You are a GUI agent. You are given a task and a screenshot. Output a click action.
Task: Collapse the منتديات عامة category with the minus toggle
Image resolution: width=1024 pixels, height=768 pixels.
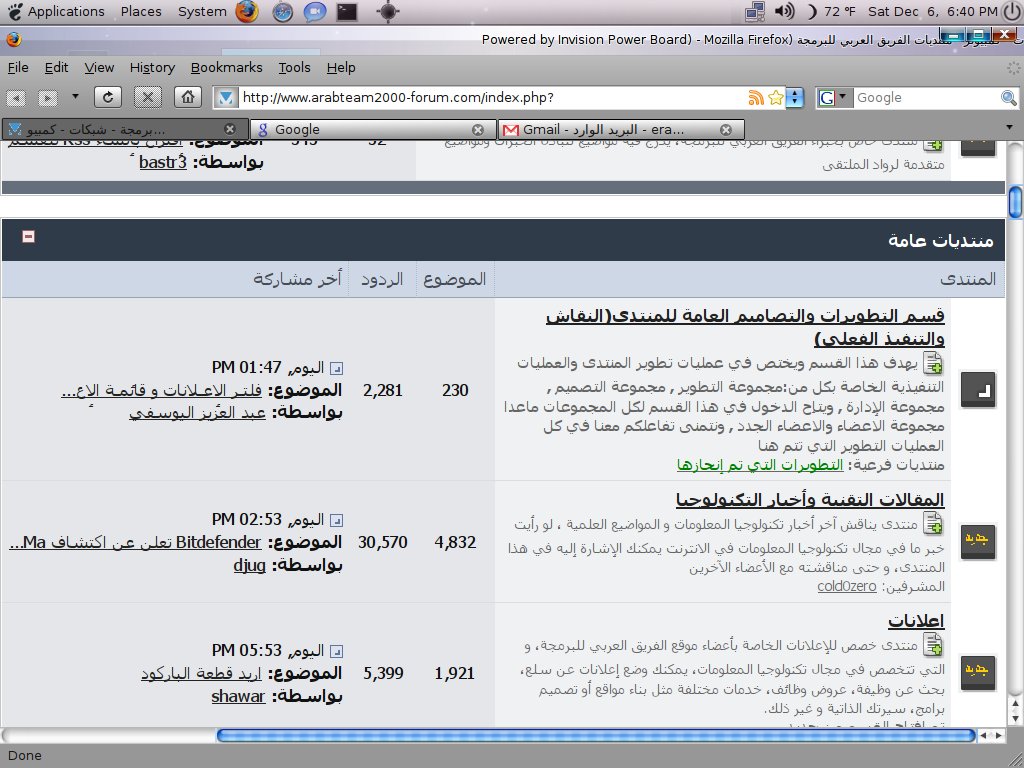pos(28,236)
